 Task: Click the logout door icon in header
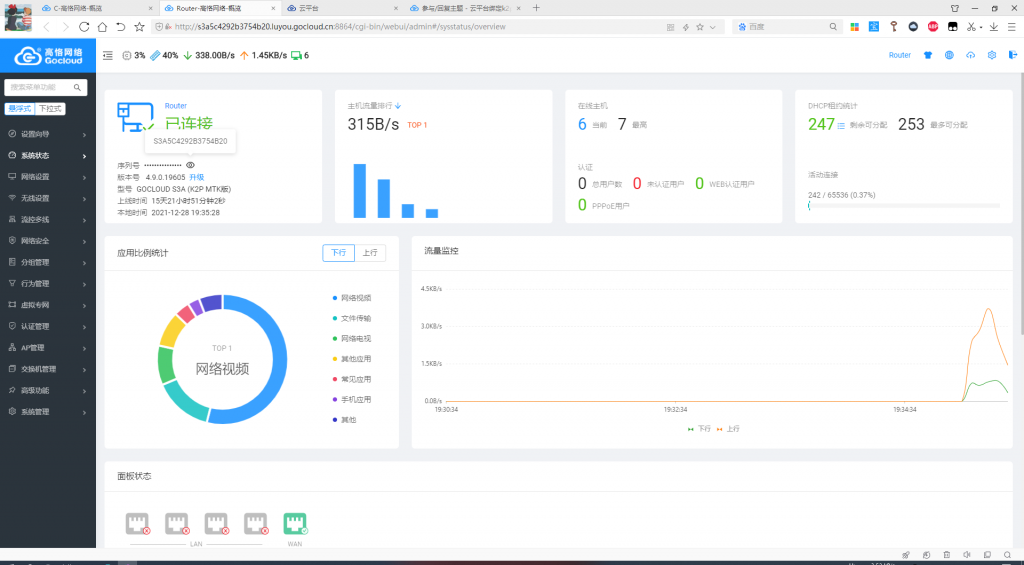(x=1013, y=56)
